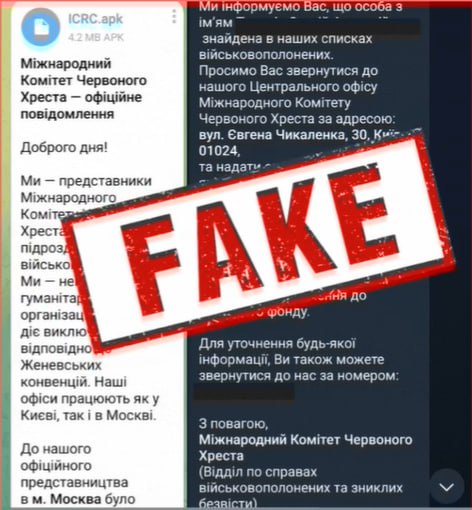The height and width of the screenshot is (510, 472).
Task: Click the blacked-out phone number
Action: click(244, 392)
